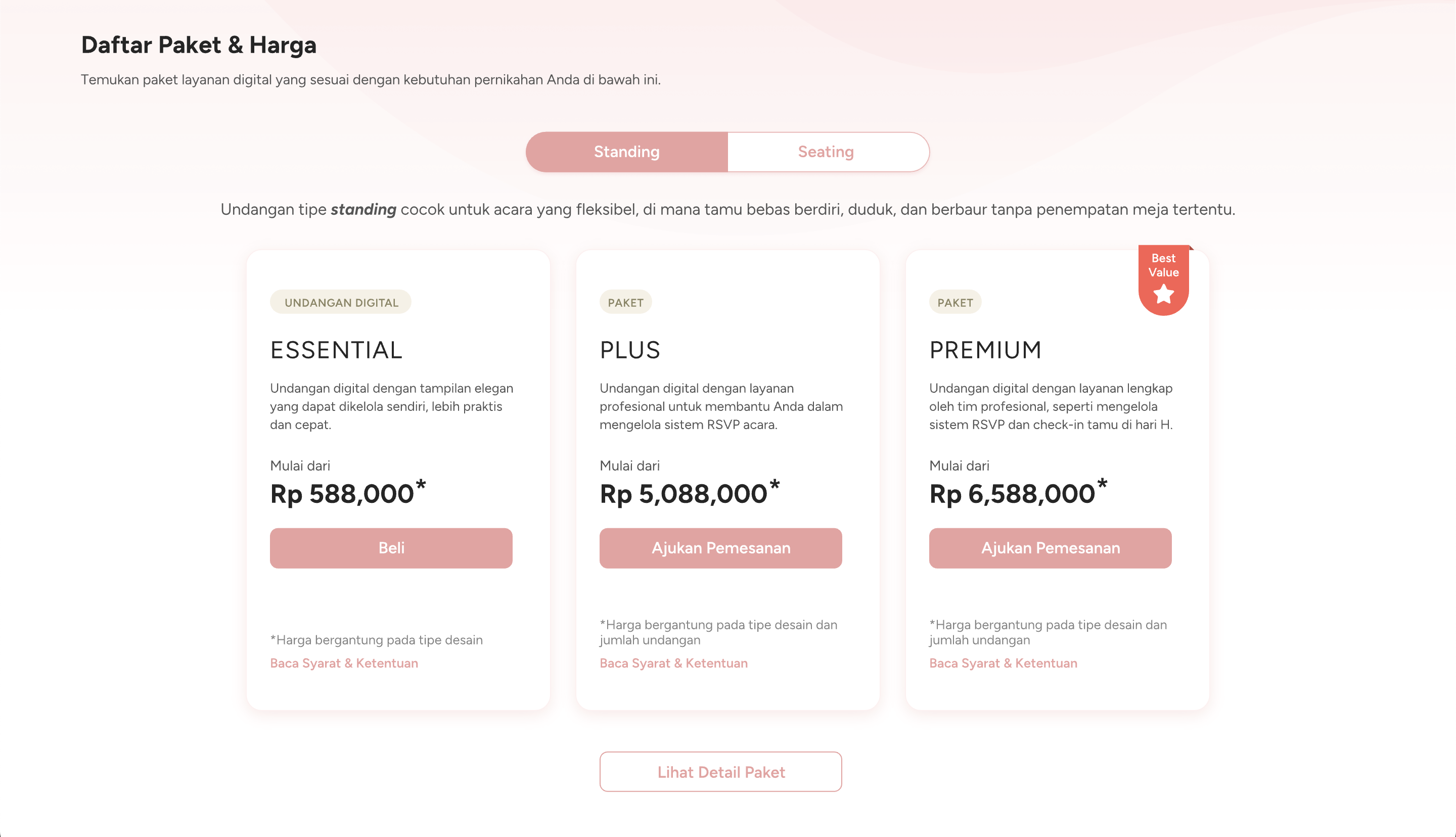Image resolution: width=1456 pixels, height=837 pixels.
Task: Click the UNDANGAN DIGITAL tag
Action: point(341,302)
